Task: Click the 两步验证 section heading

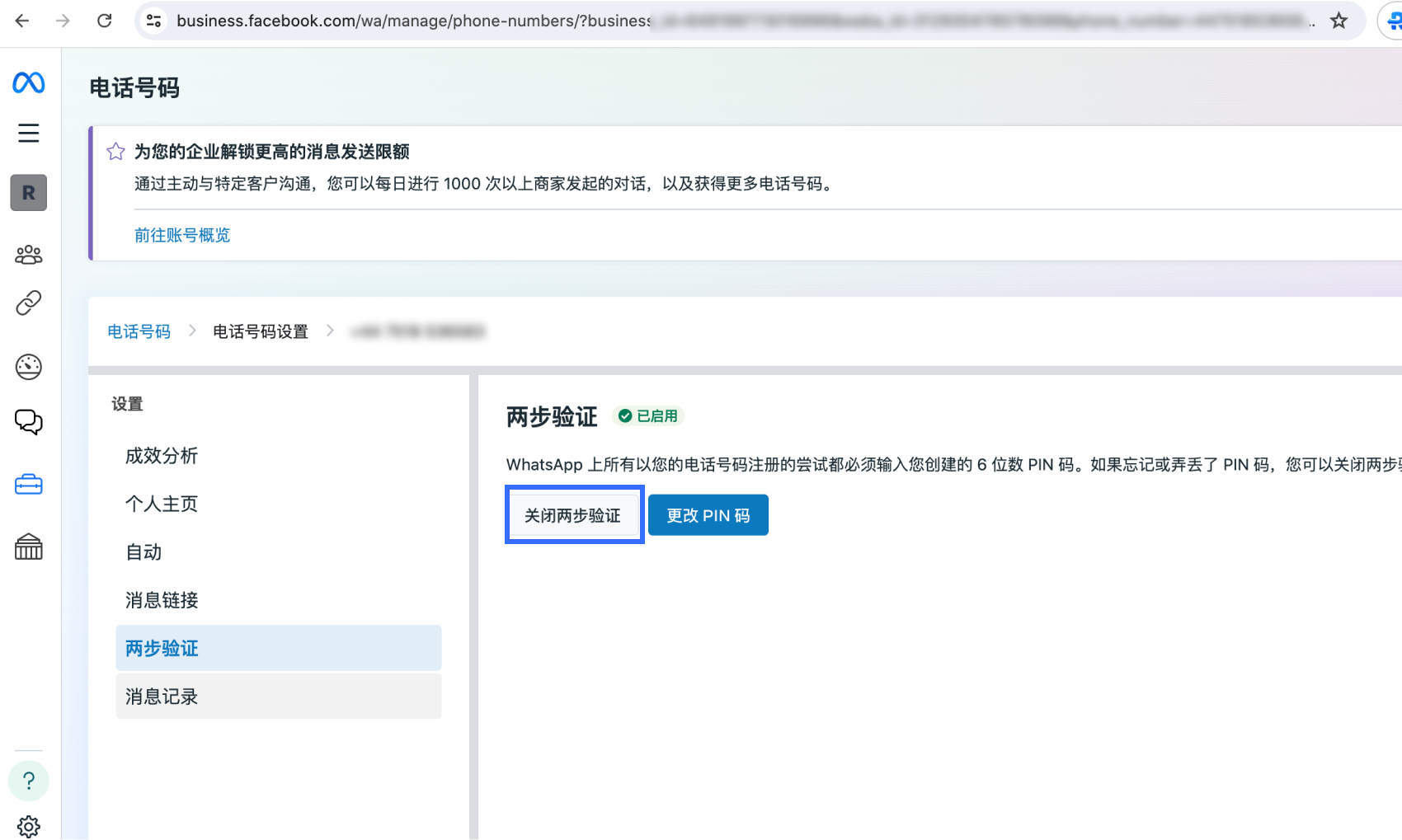Action: 552,417
